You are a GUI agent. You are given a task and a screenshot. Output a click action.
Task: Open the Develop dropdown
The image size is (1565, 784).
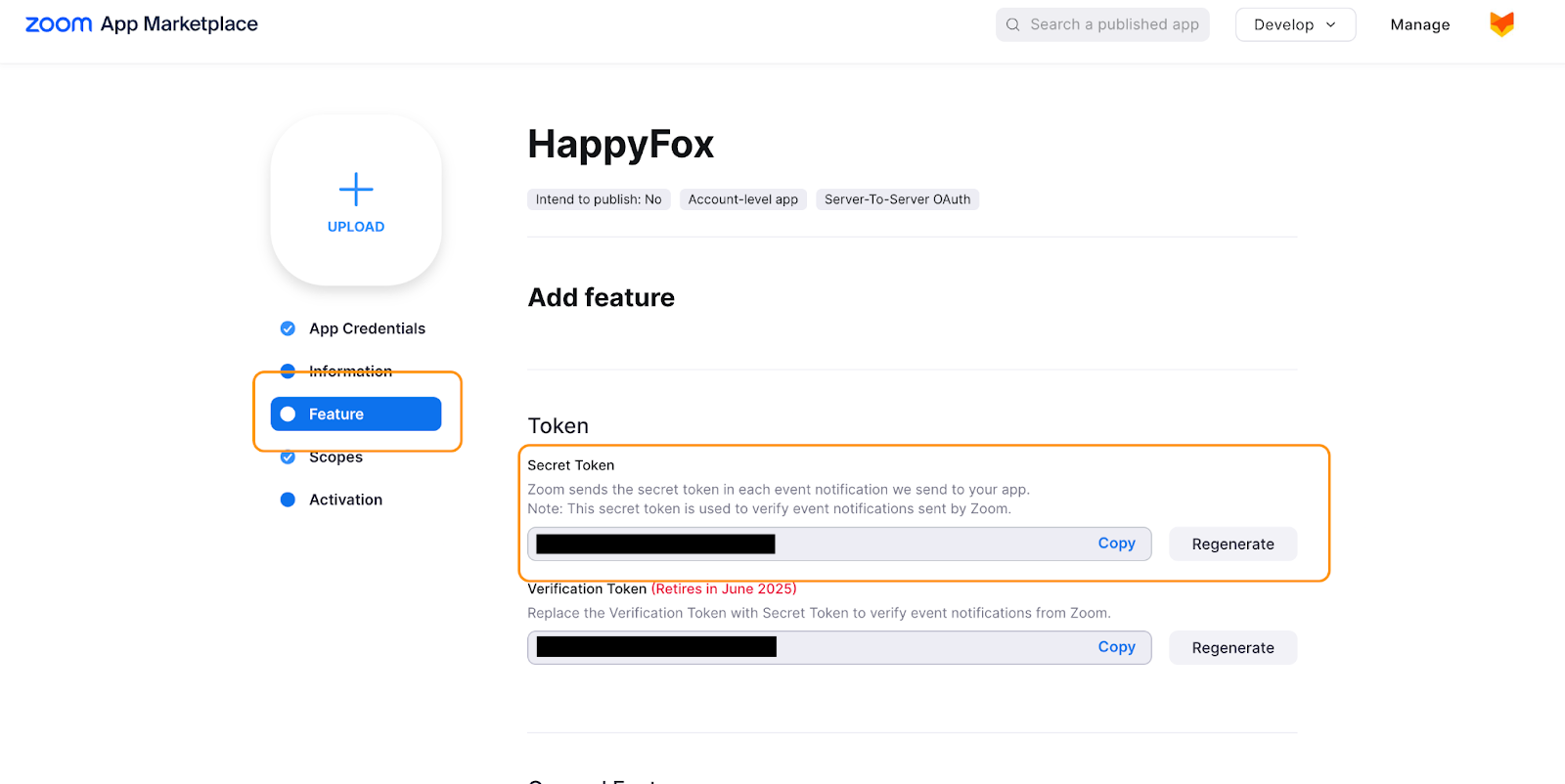[x=1295, y=24]
